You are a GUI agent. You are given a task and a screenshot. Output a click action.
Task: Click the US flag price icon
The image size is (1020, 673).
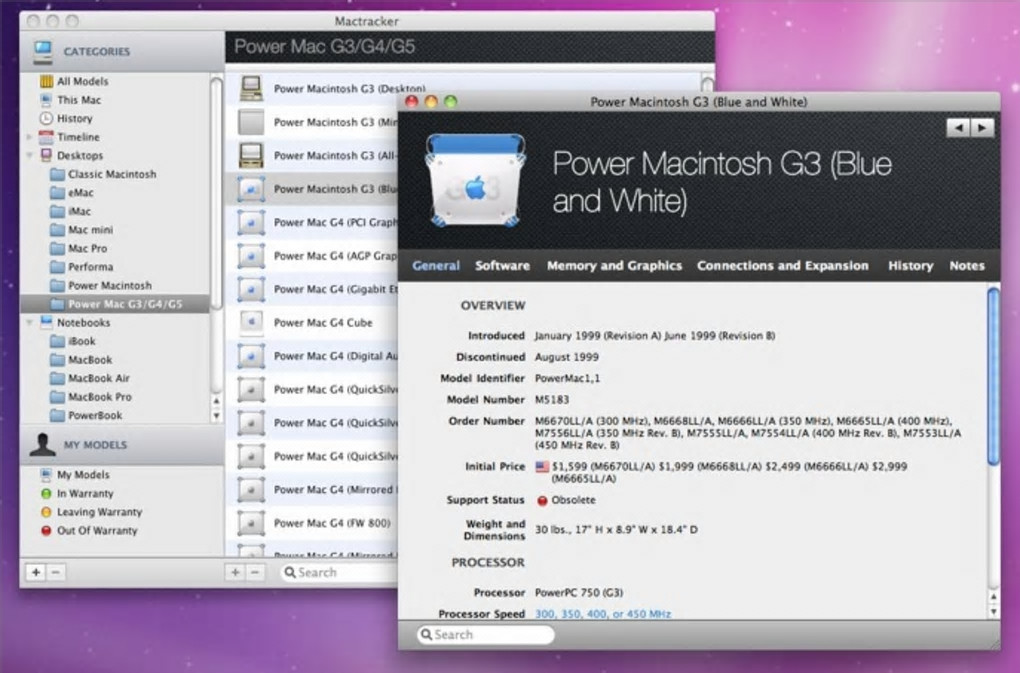pos(542,467)
